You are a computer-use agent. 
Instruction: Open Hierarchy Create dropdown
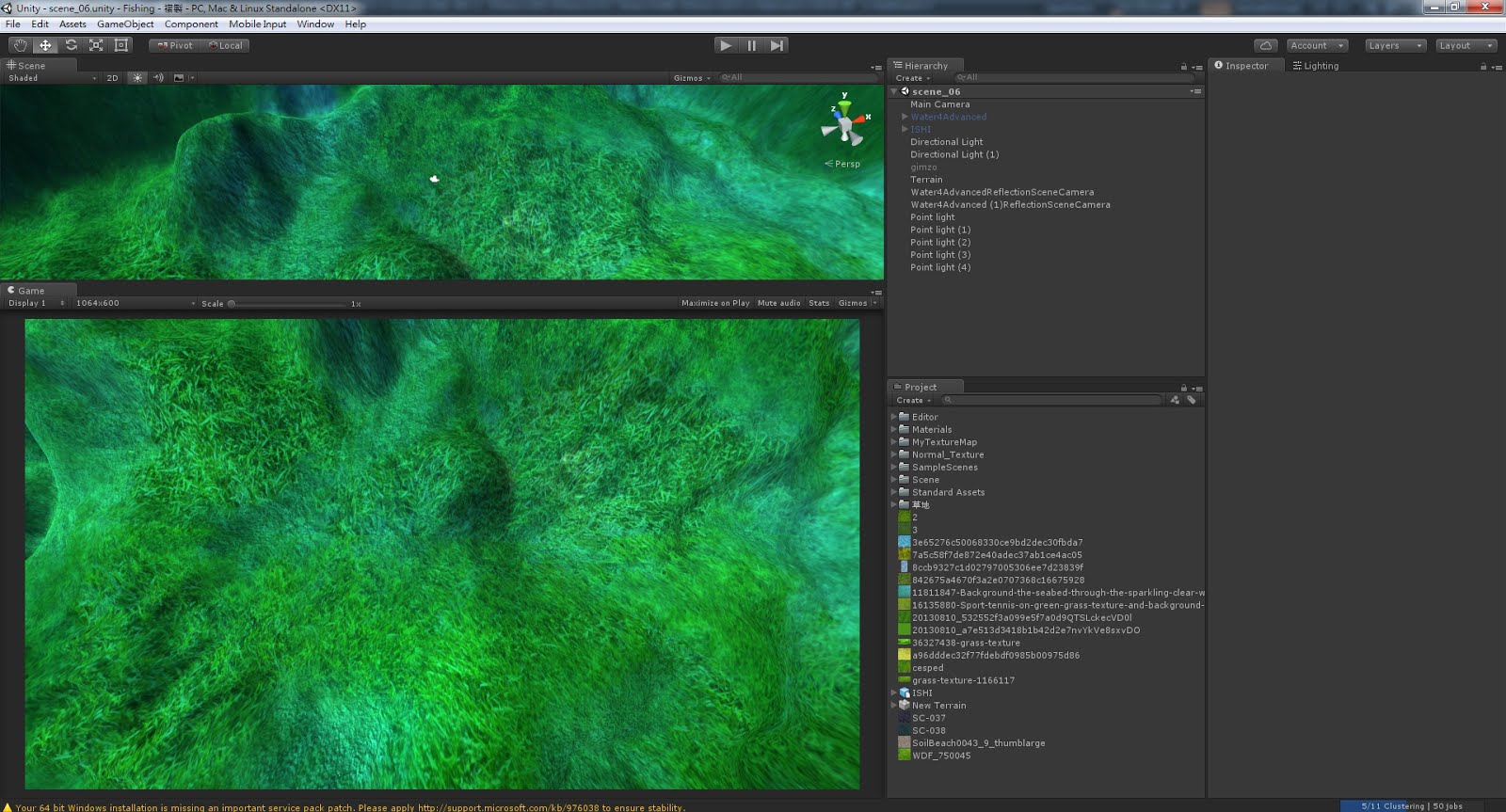point(912,78)
